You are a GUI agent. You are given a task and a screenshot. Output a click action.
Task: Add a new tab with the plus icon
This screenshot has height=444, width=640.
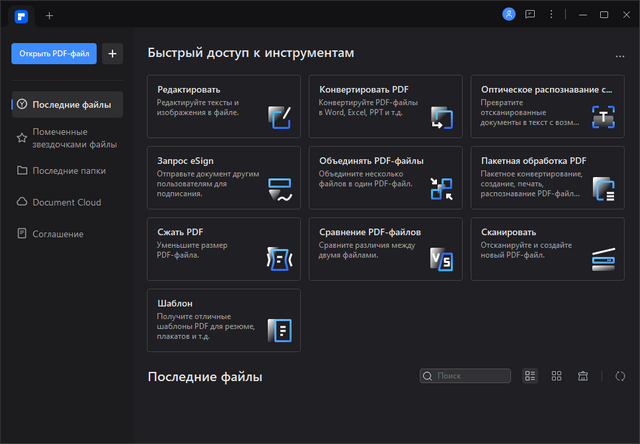tap(50, 15)
